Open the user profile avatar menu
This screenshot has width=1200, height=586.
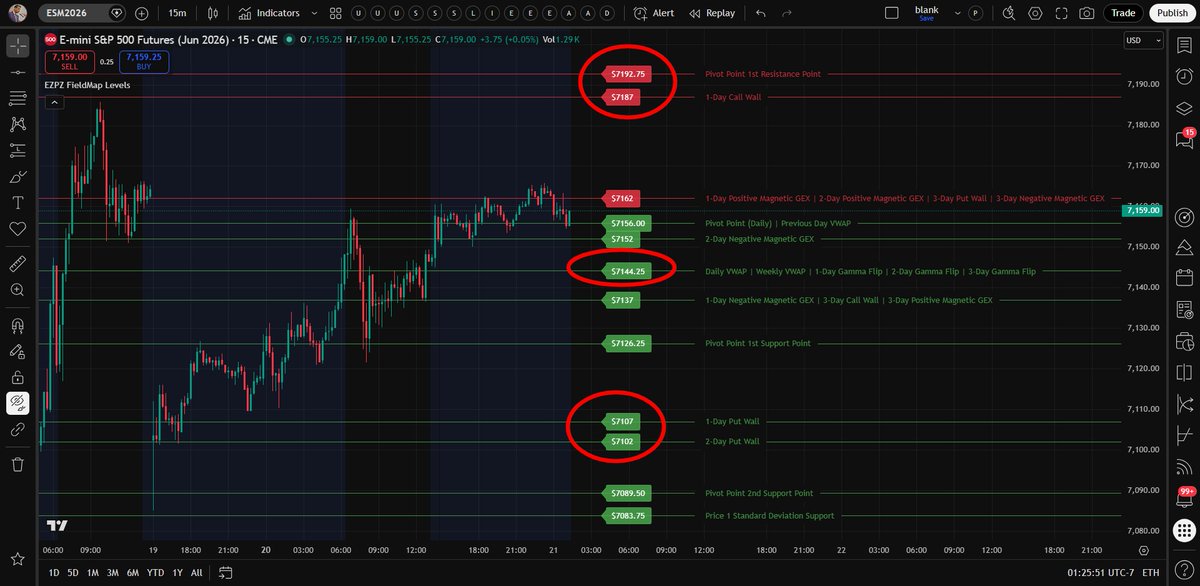pos(17,13)
